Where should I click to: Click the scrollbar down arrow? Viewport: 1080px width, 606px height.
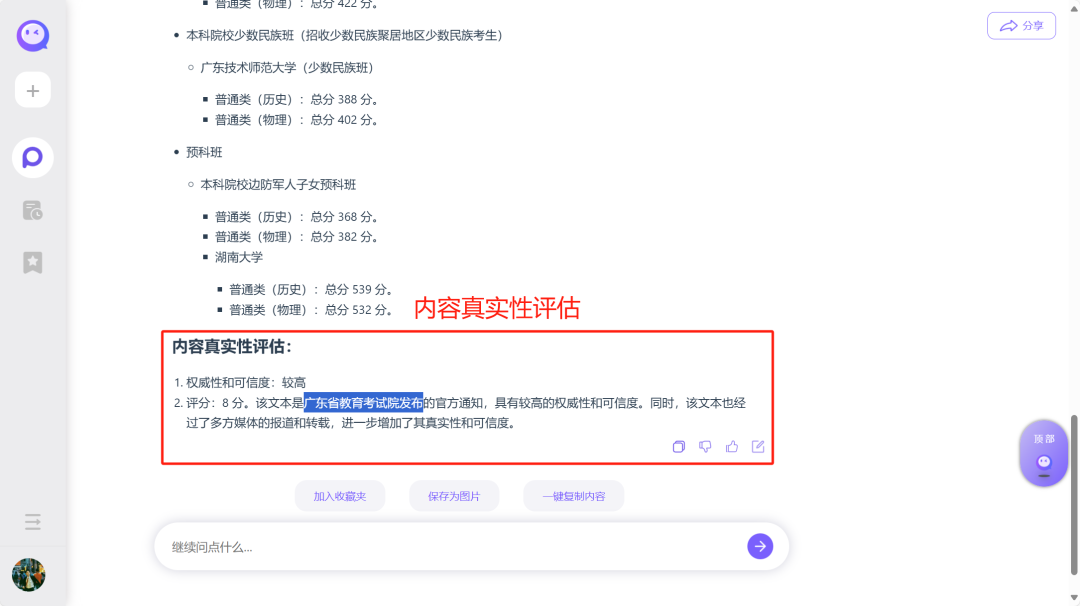(x=1074, y=598)
